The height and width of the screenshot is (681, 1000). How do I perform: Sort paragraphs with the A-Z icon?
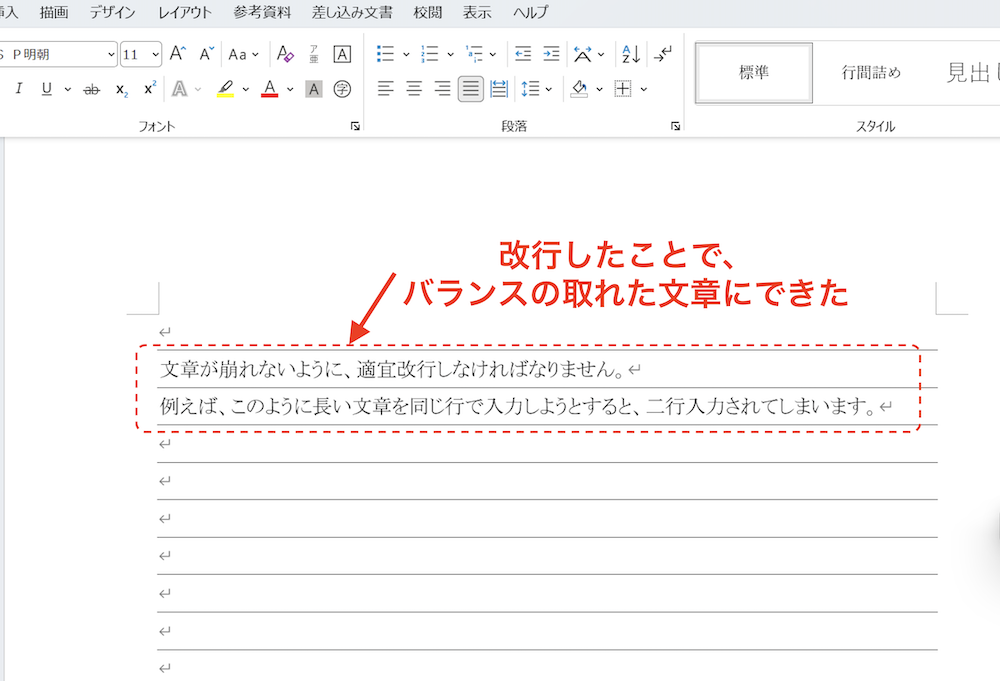(x=631, y=54)
